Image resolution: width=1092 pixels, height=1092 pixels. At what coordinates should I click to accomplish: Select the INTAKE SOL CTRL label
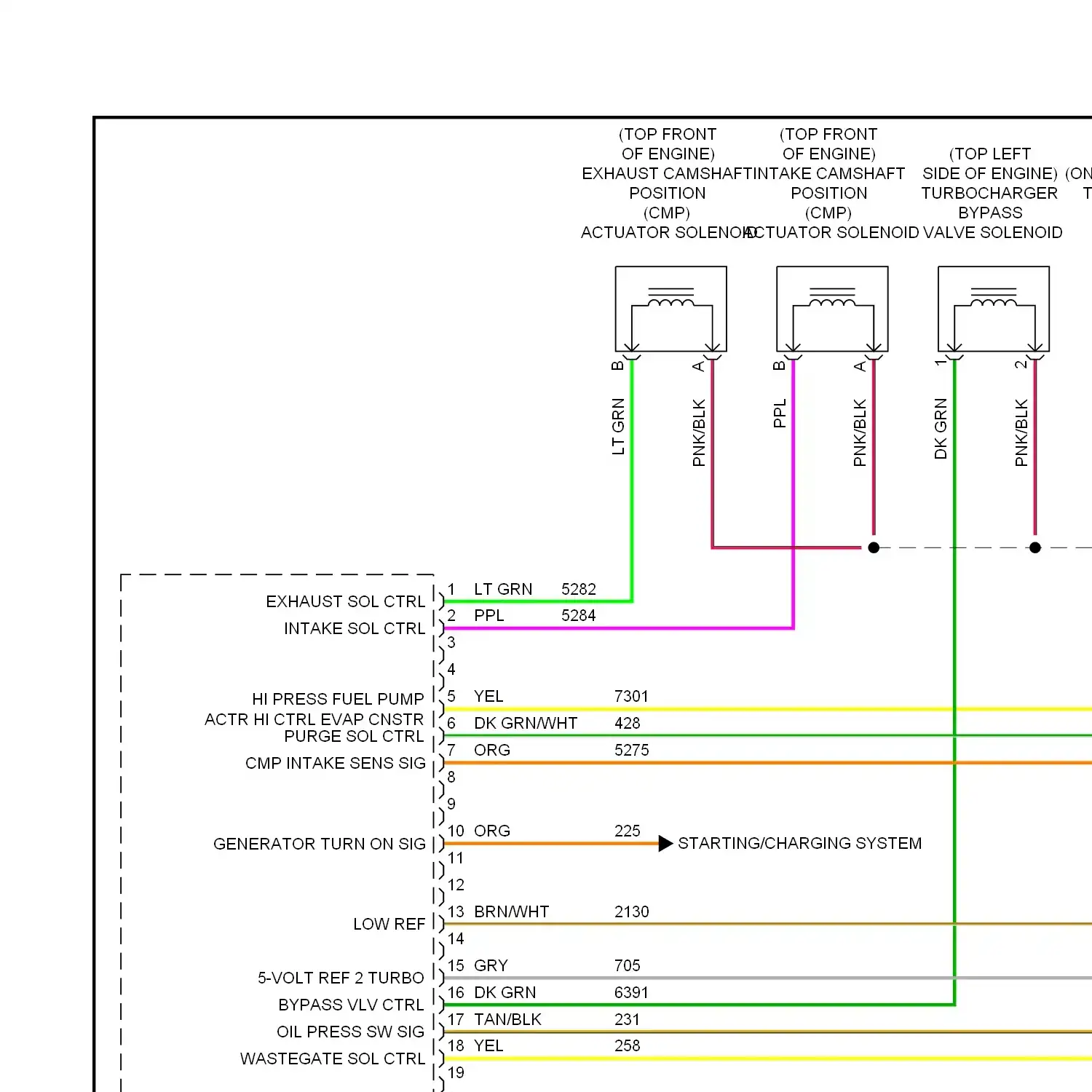tap(354, 628)
